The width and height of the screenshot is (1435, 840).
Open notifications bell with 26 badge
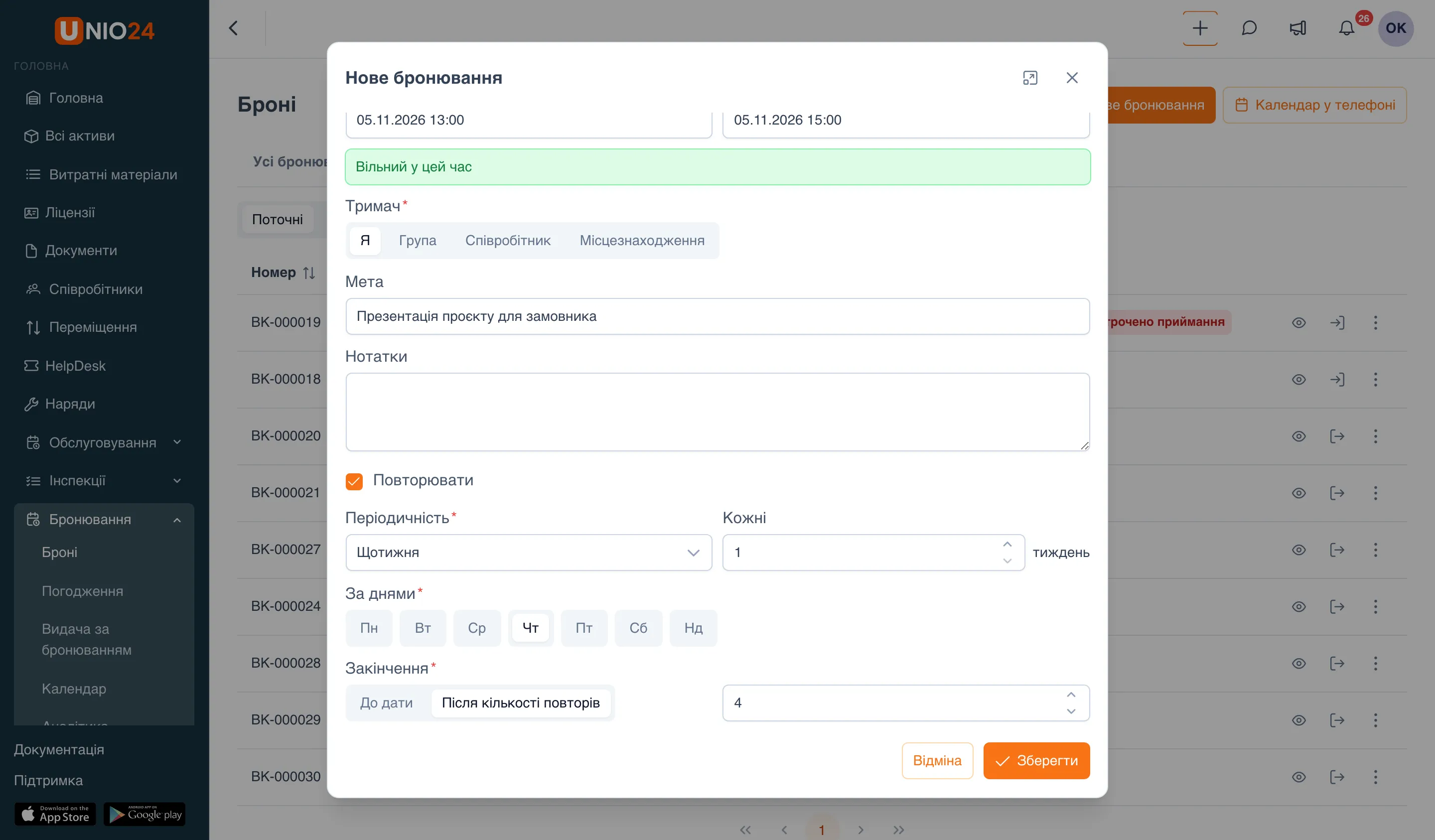tap(1347, 28)
